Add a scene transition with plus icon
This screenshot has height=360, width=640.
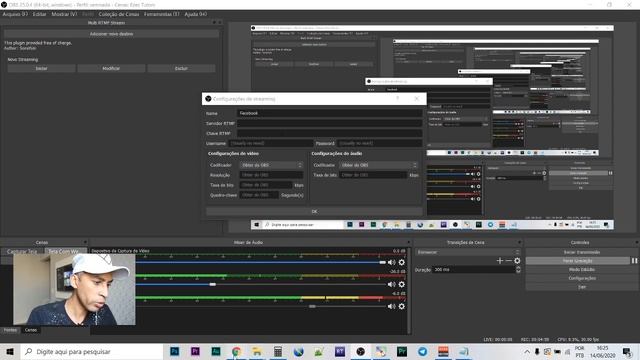pyautogui.click(x=500, y=260)
